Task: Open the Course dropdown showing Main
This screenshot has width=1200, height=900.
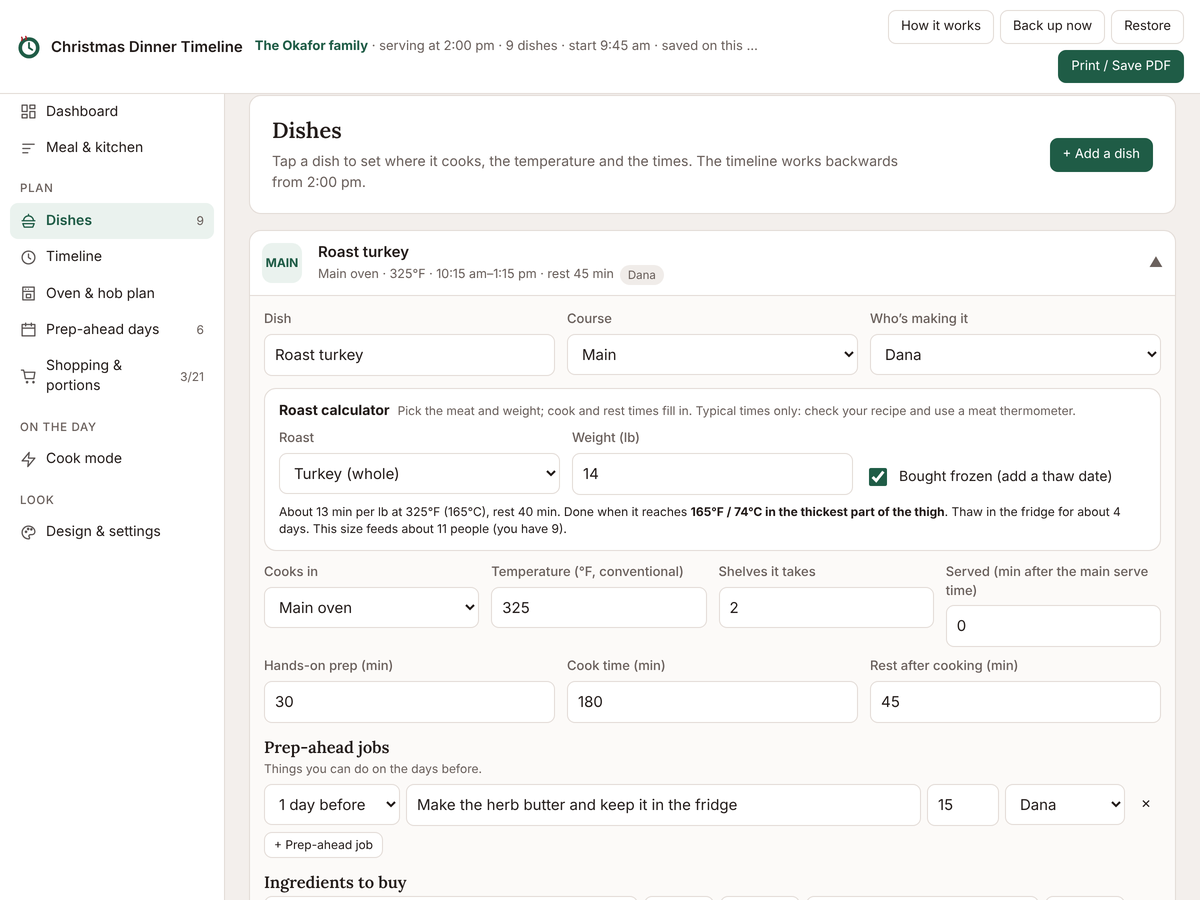Action: point(712,355)
